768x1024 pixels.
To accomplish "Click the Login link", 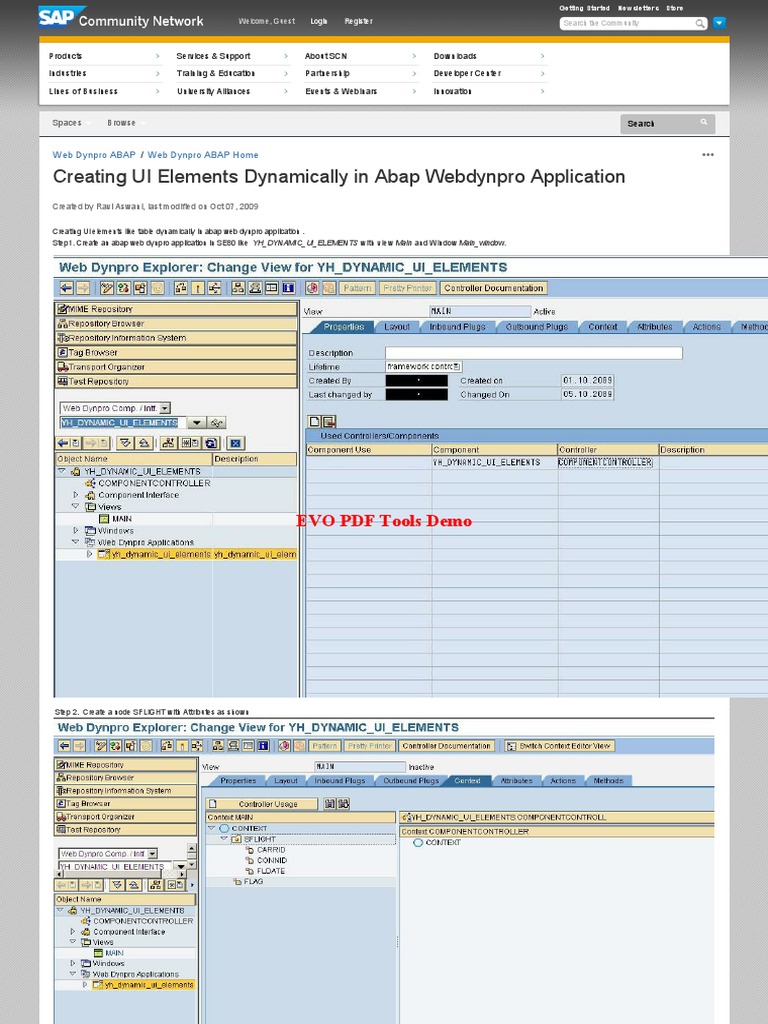I will click(319, 22).
